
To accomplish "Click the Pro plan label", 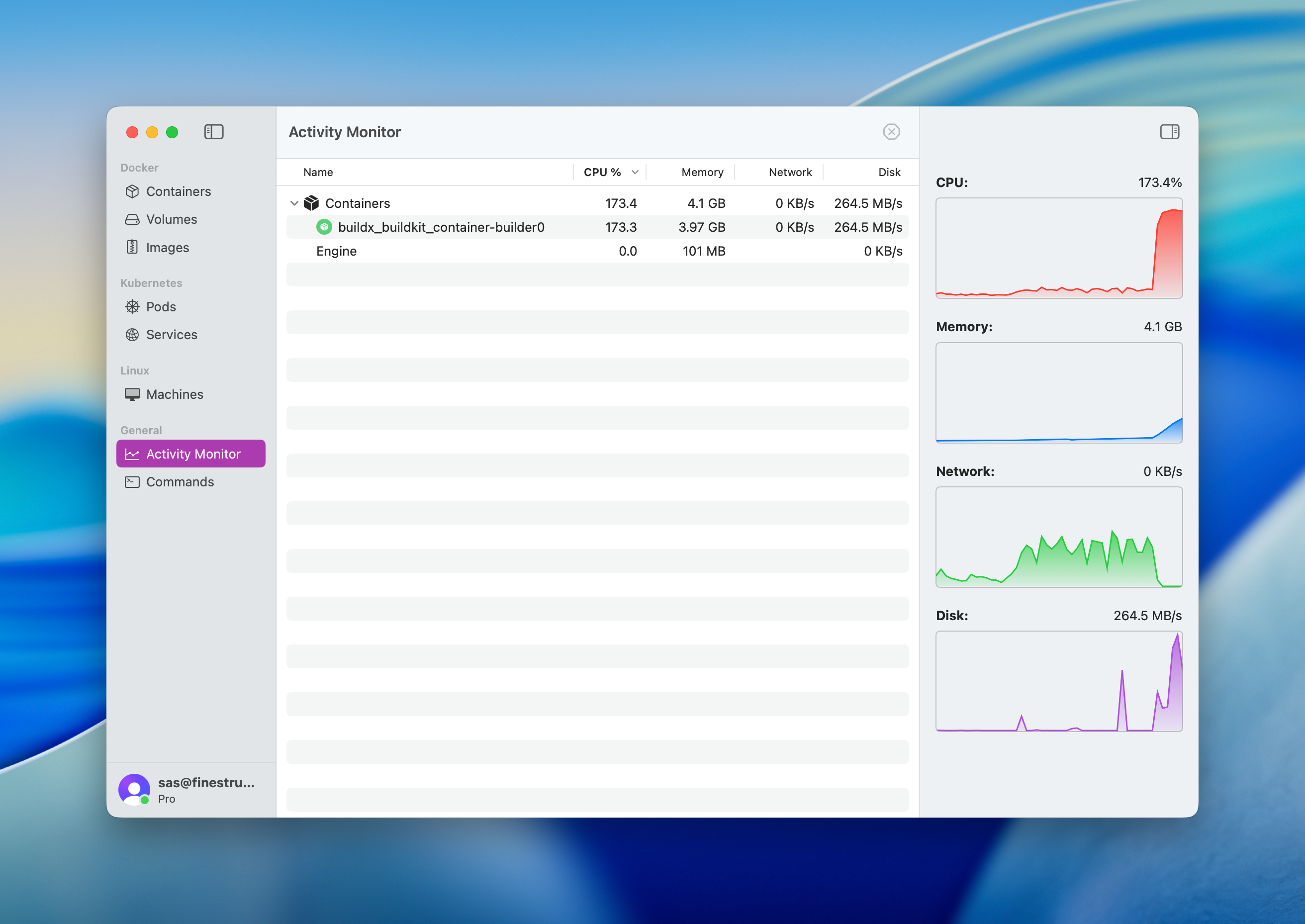I will pyautogui.click(x=167, y=799).
